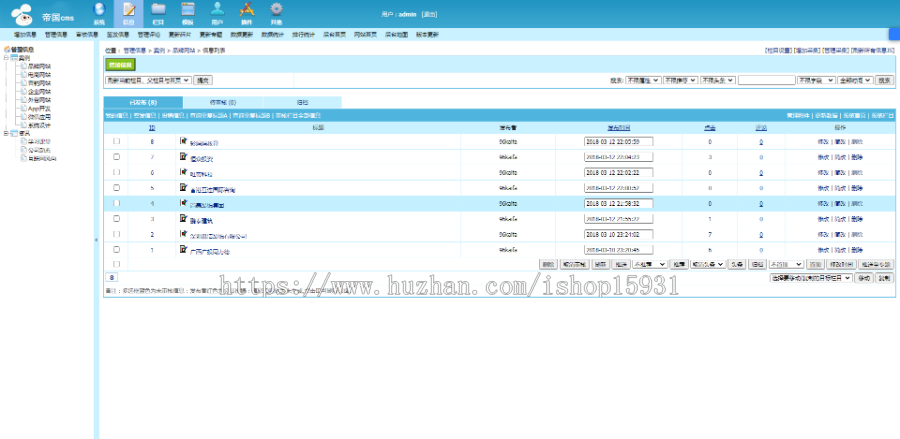Collapse the 案例 tree node

[x=6, y=58]
